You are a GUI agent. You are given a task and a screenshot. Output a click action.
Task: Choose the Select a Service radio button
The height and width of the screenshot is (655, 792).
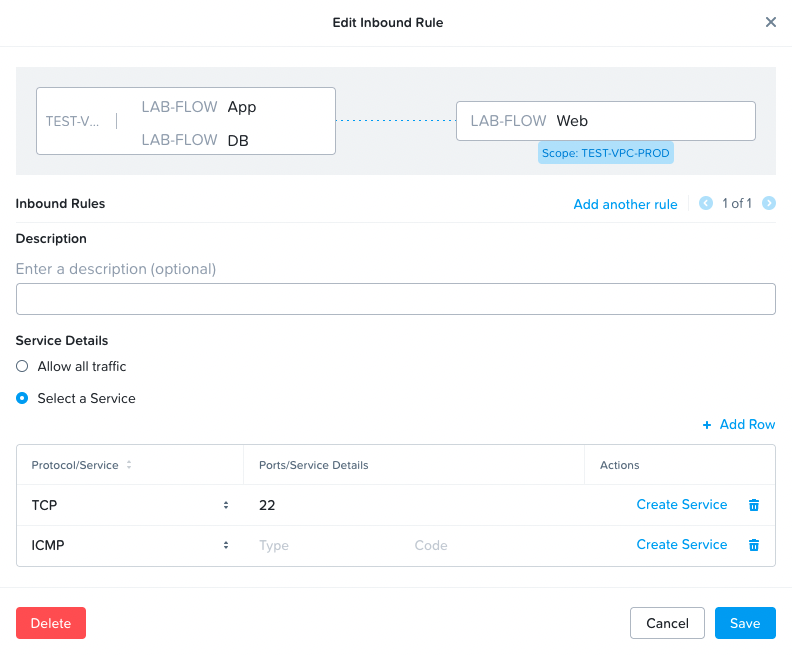pos(22,398)
